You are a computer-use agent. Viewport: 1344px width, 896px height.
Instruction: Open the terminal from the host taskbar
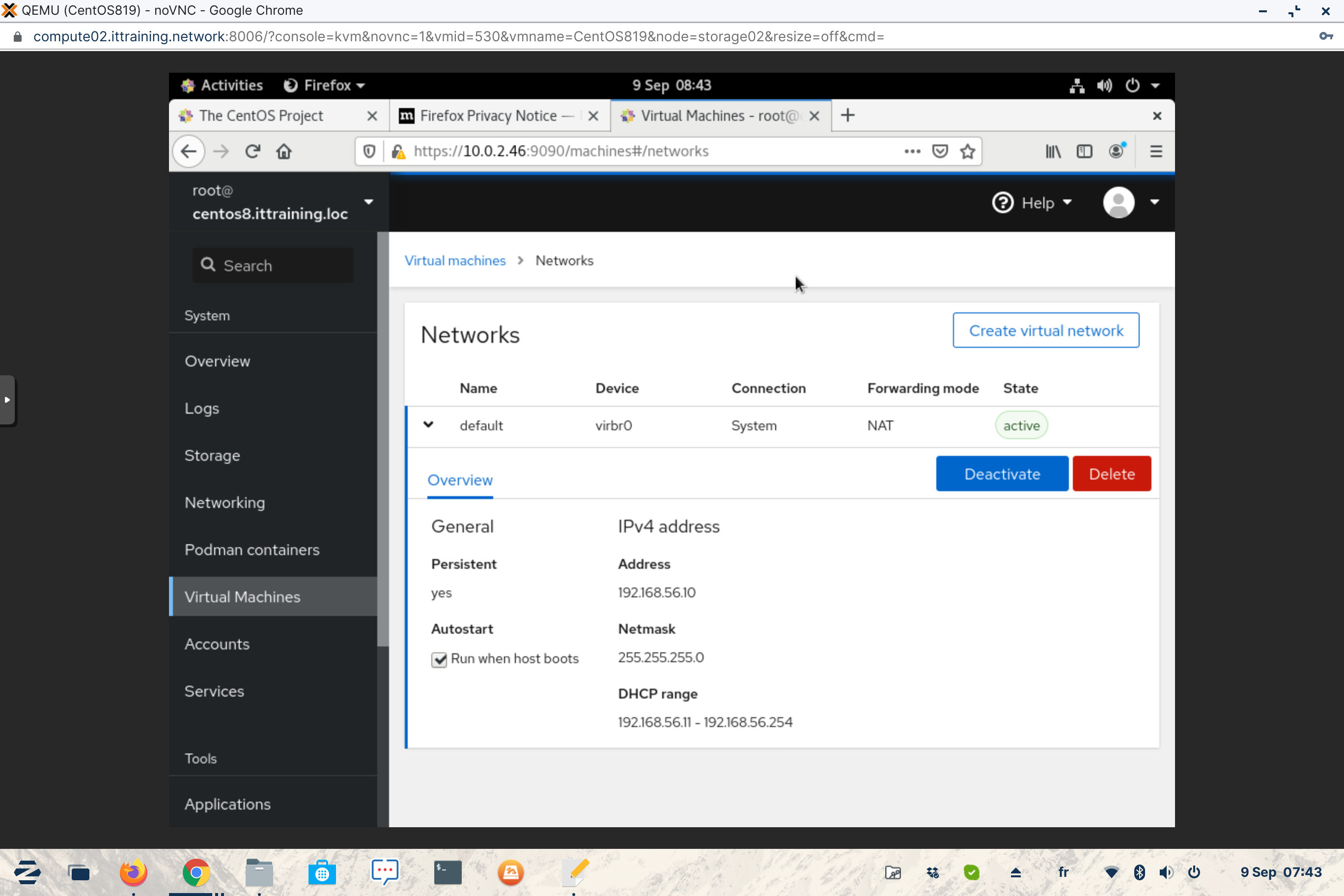[x=448, y=872]
